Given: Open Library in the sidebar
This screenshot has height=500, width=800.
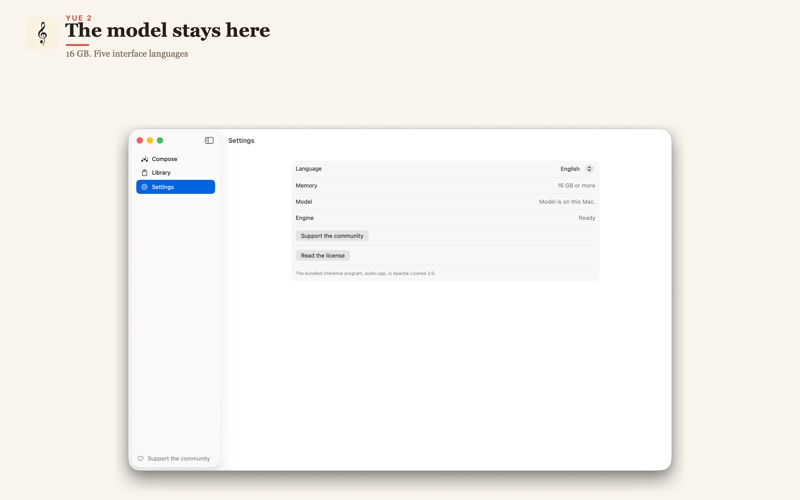Looking at the screenshot, I should tap(176, 172).
